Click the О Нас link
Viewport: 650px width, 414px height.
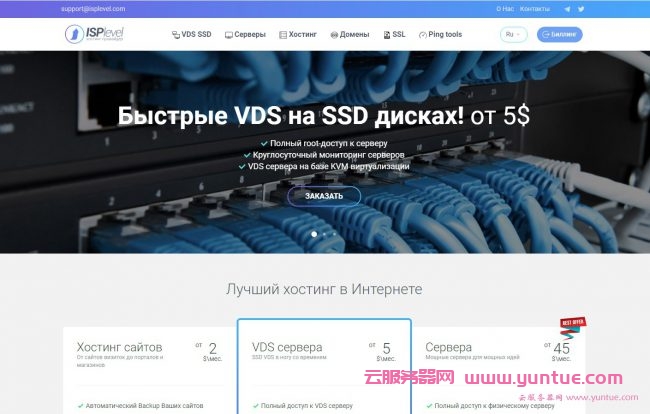tap(506, 8)
